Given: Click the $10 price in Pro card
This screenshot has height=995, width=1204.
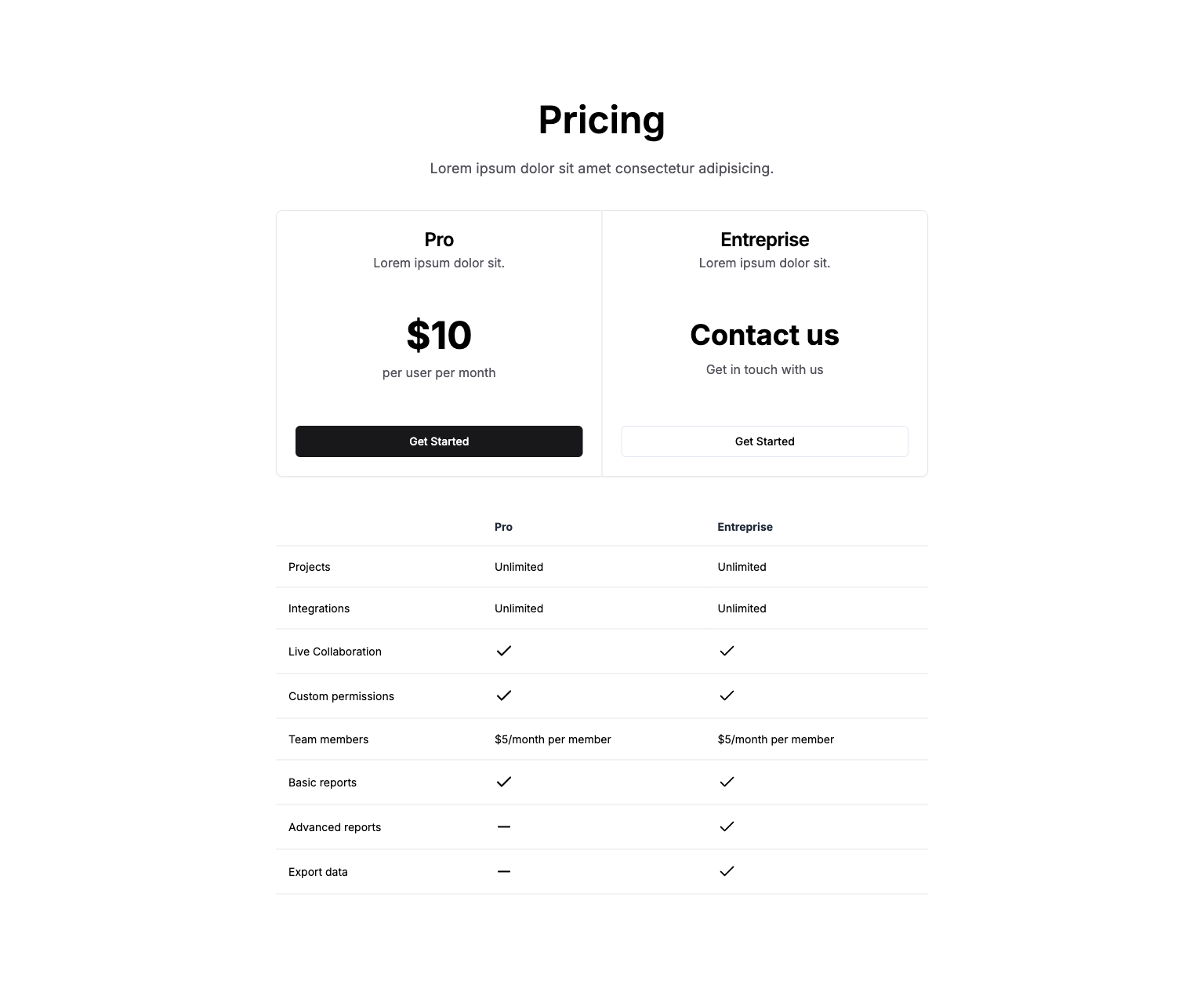Looking at the screenshot, I should (x=439, y=336).
